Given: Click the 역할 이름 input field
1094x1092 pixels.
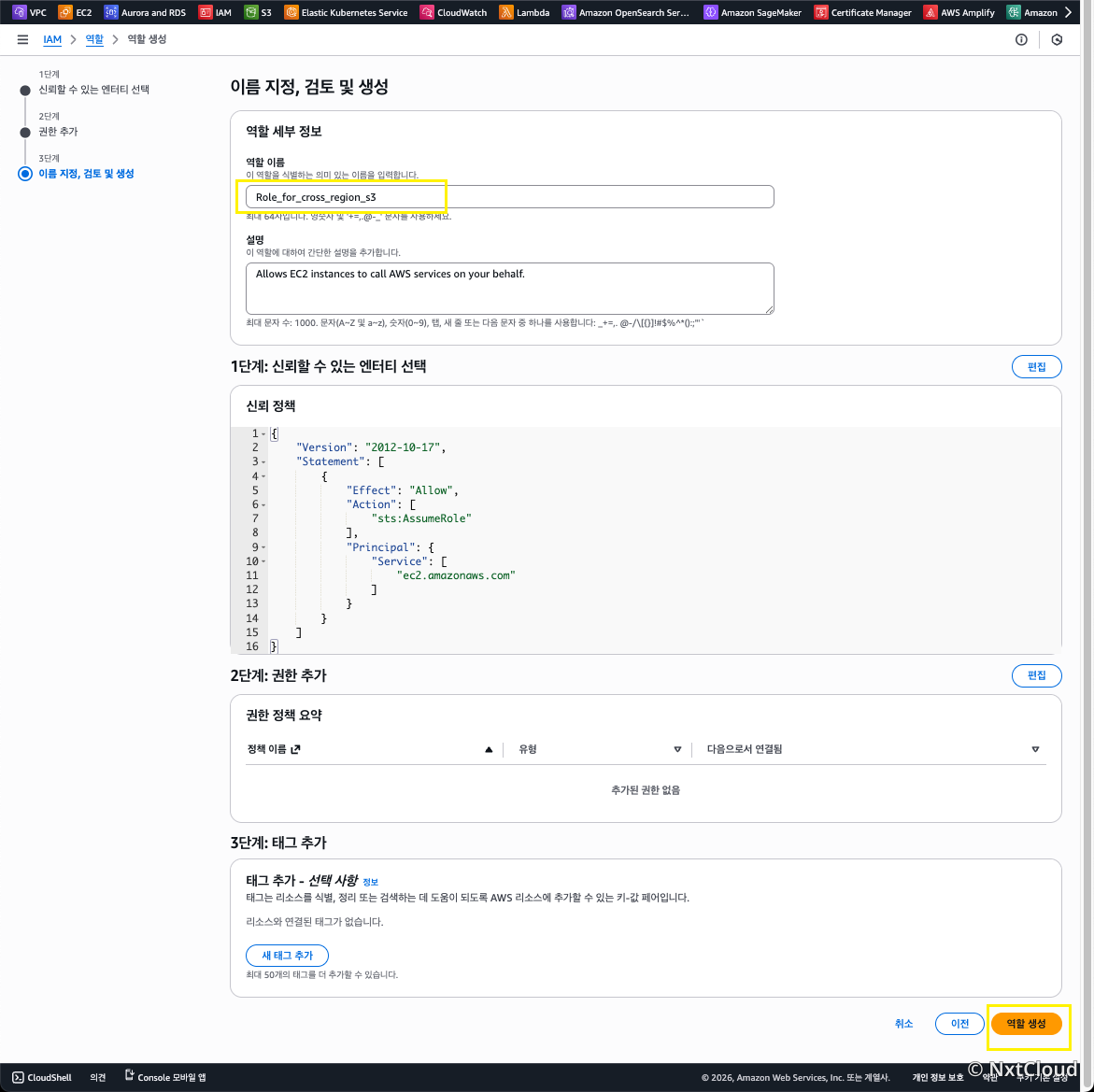Looking at the screenshot, I should tap(509, 197).
